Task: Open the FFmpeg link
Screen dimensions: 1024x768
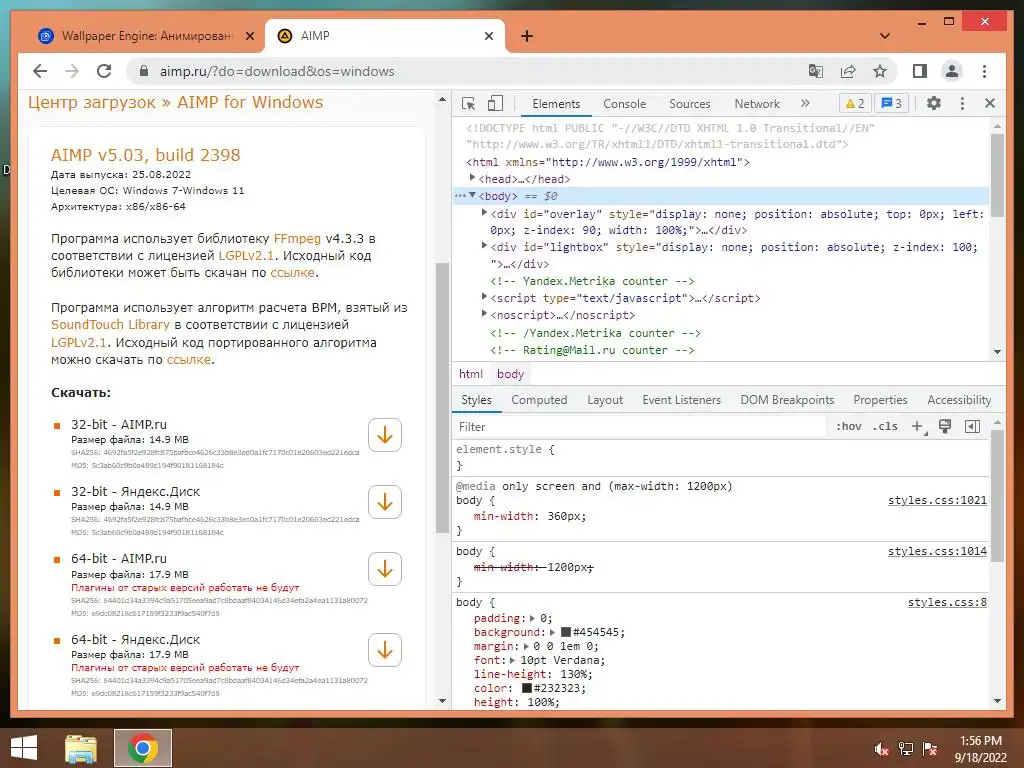Action: [297, 238]
